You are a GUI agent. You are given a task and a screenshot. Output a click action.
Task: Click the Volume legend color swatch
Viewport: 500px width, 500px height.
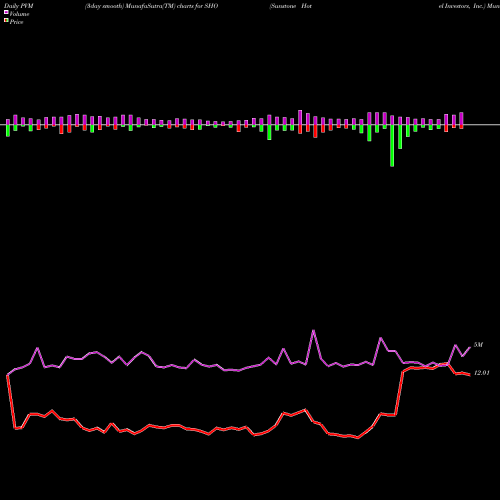click(x=6, y=12)
